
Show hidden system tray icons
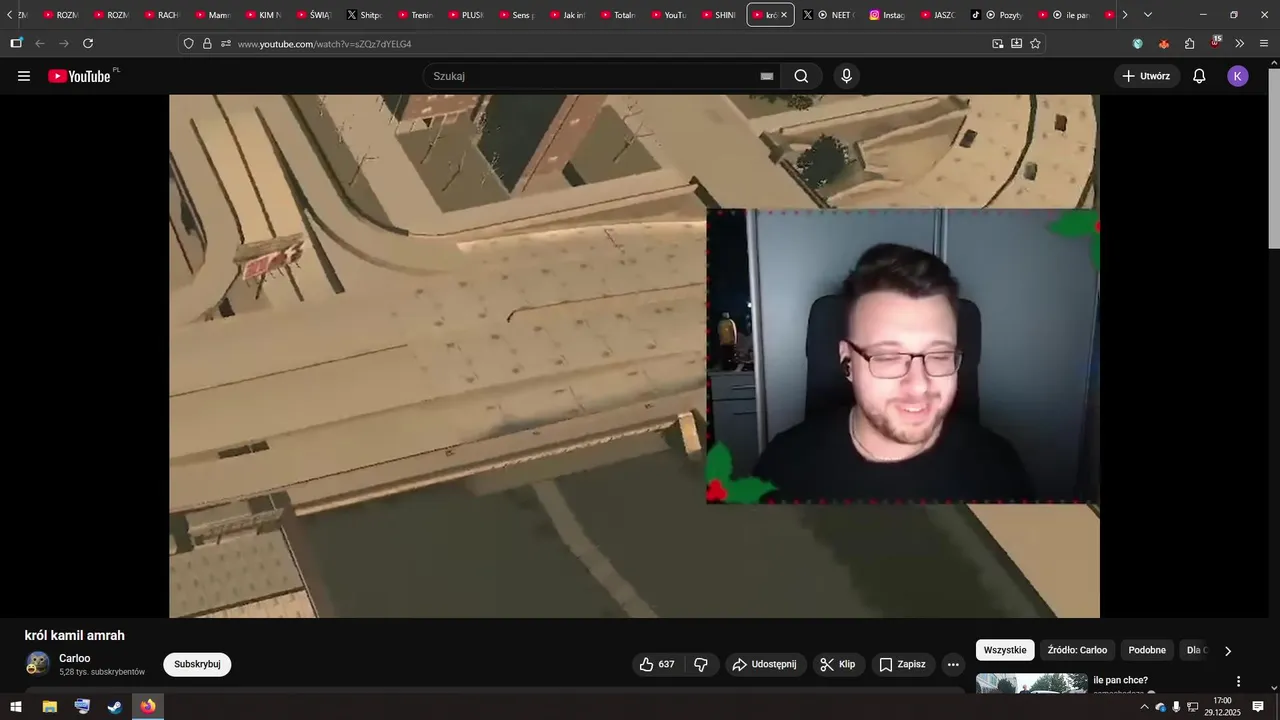[1144, 707]
